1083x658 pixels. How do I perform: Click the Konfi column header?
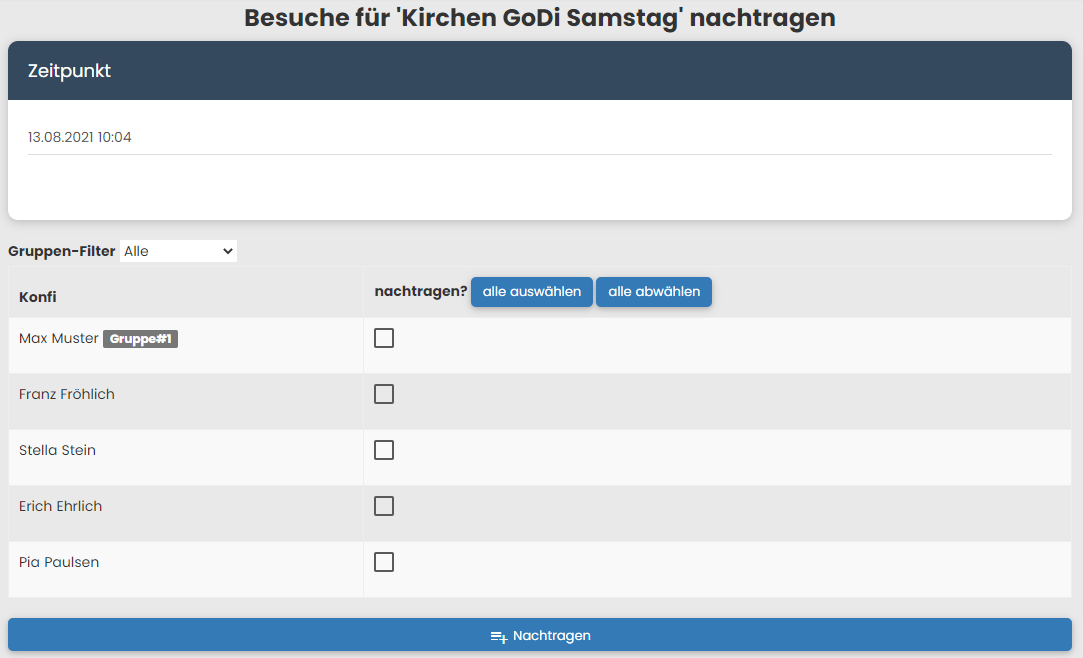pos(38,297)
